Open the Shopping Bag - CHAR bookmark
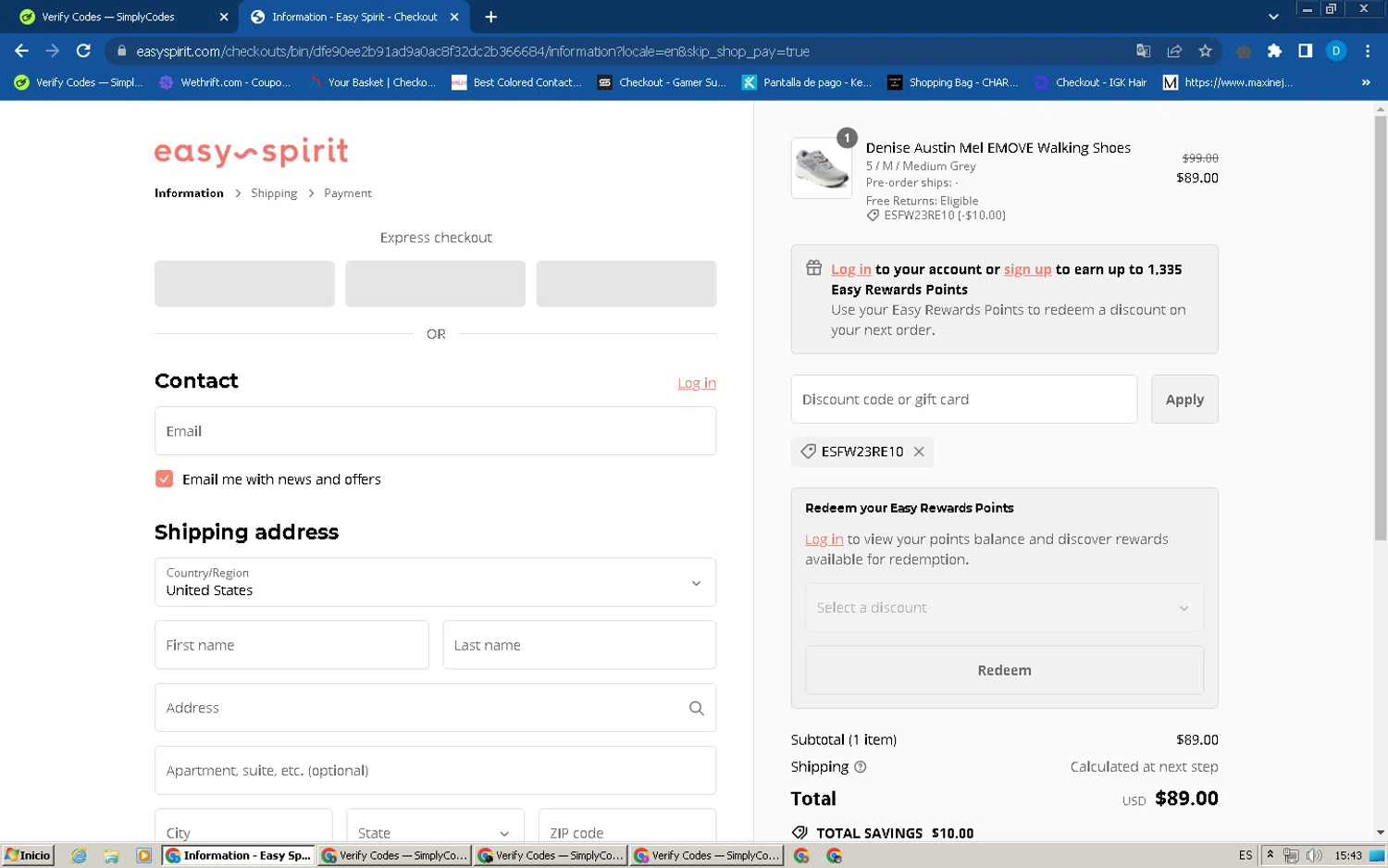 click(952, 82)
